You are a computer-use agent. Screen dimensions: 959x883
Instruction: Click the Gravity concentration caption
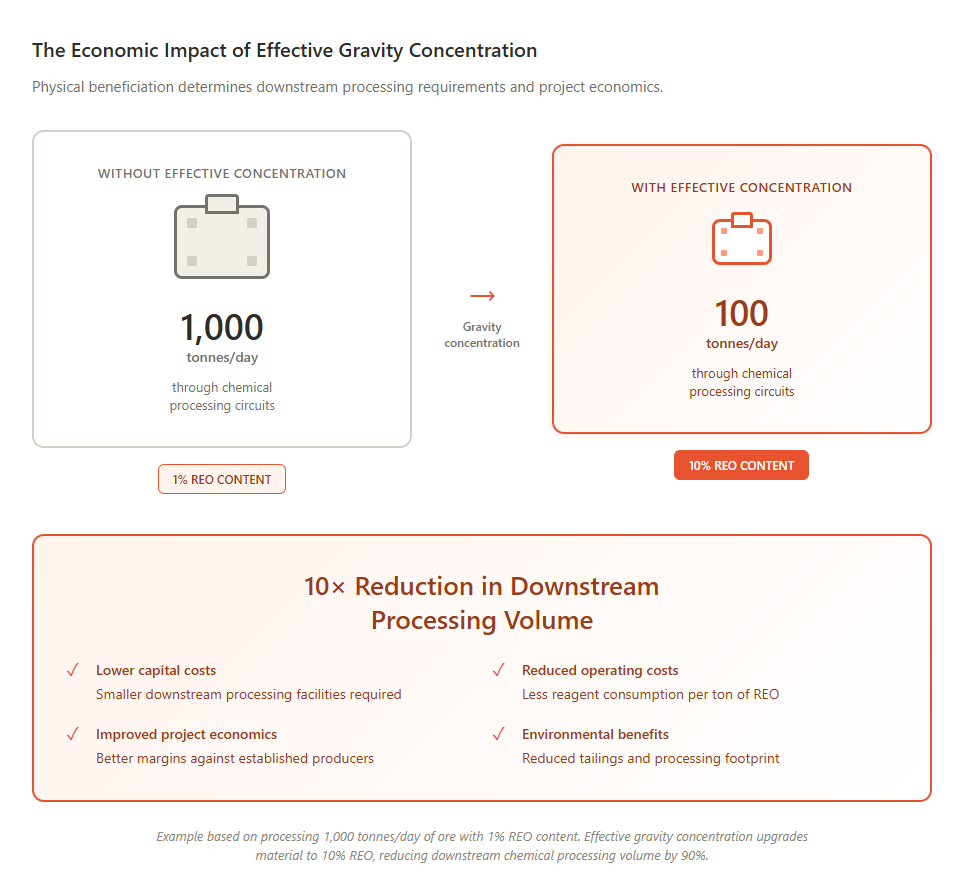point(482,335)
